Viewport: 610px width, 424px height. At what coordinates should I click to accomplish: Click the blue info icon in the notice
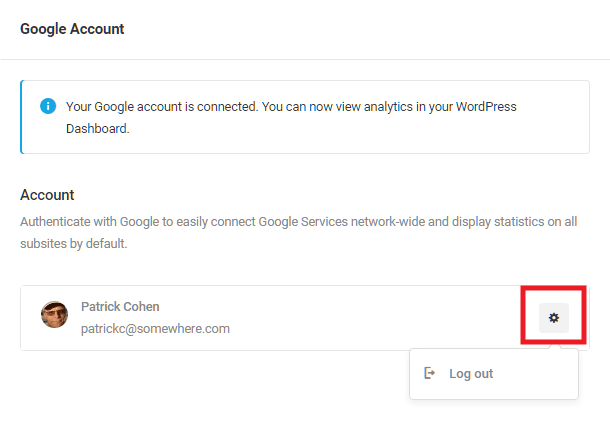click(48, 106)
